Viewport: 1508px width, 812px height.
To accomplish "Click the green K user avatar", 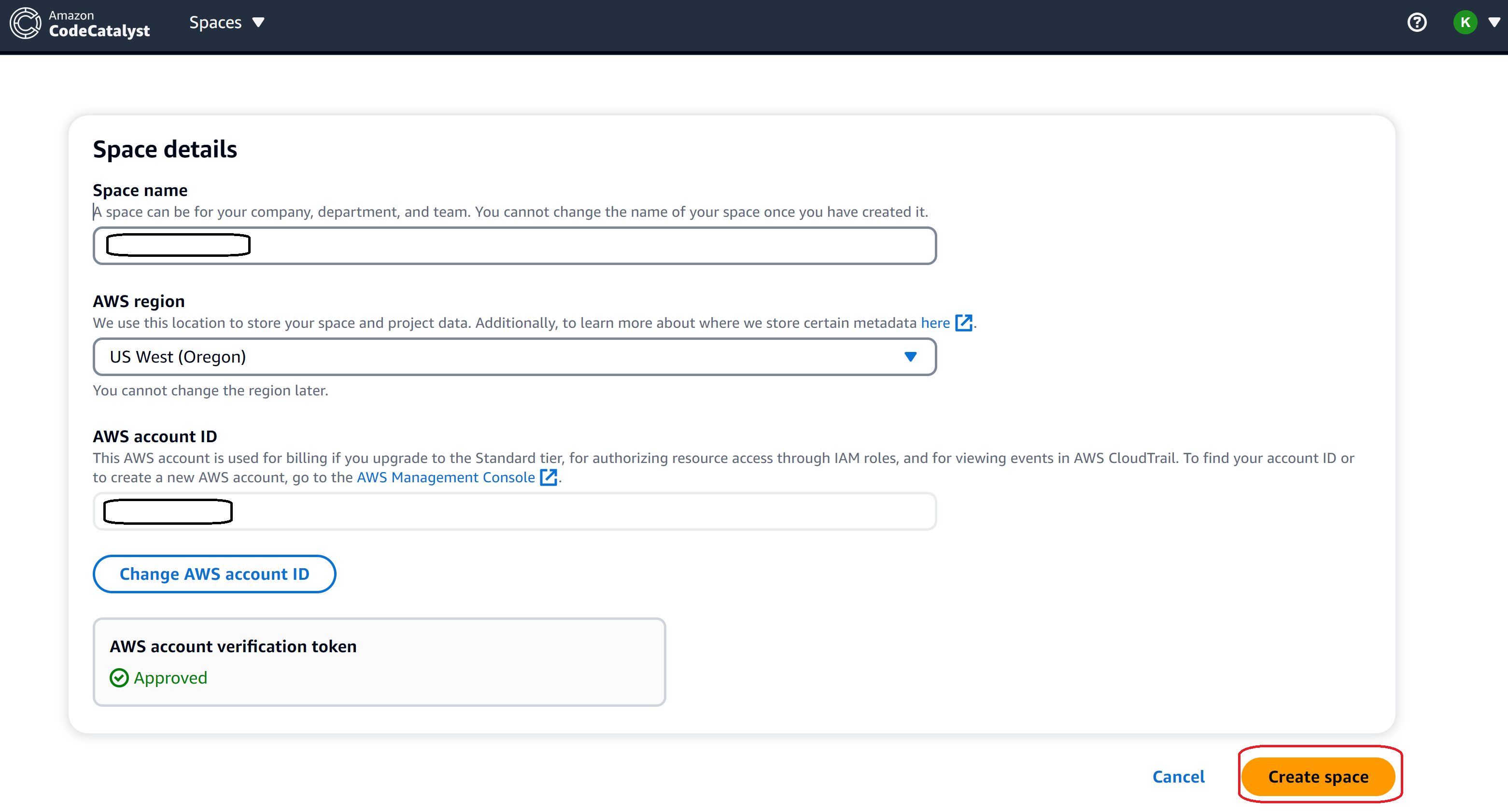I will [x=1465, y=23].
